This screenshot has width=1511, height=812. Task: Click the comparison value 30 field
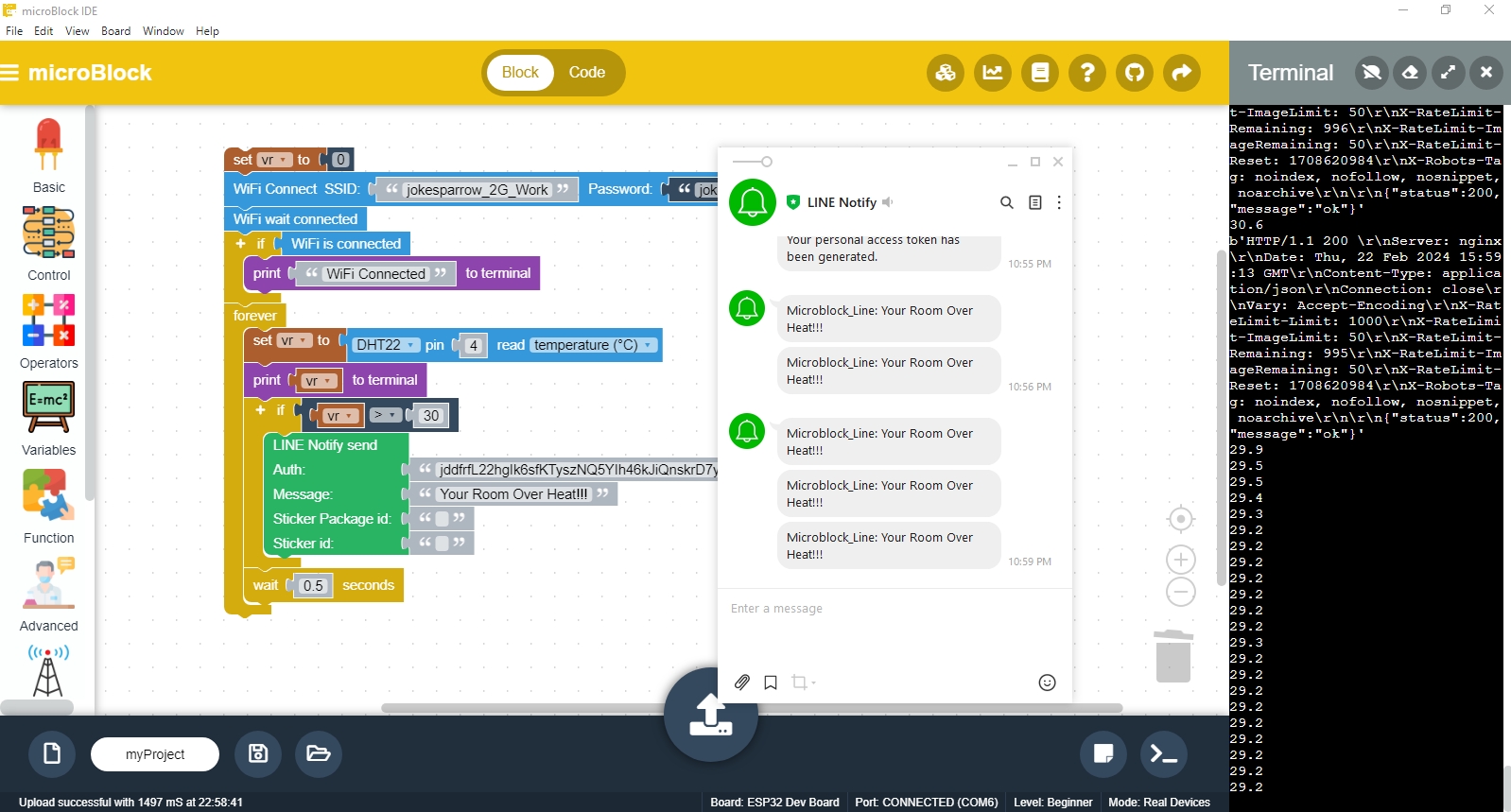[x=431, y=415]
